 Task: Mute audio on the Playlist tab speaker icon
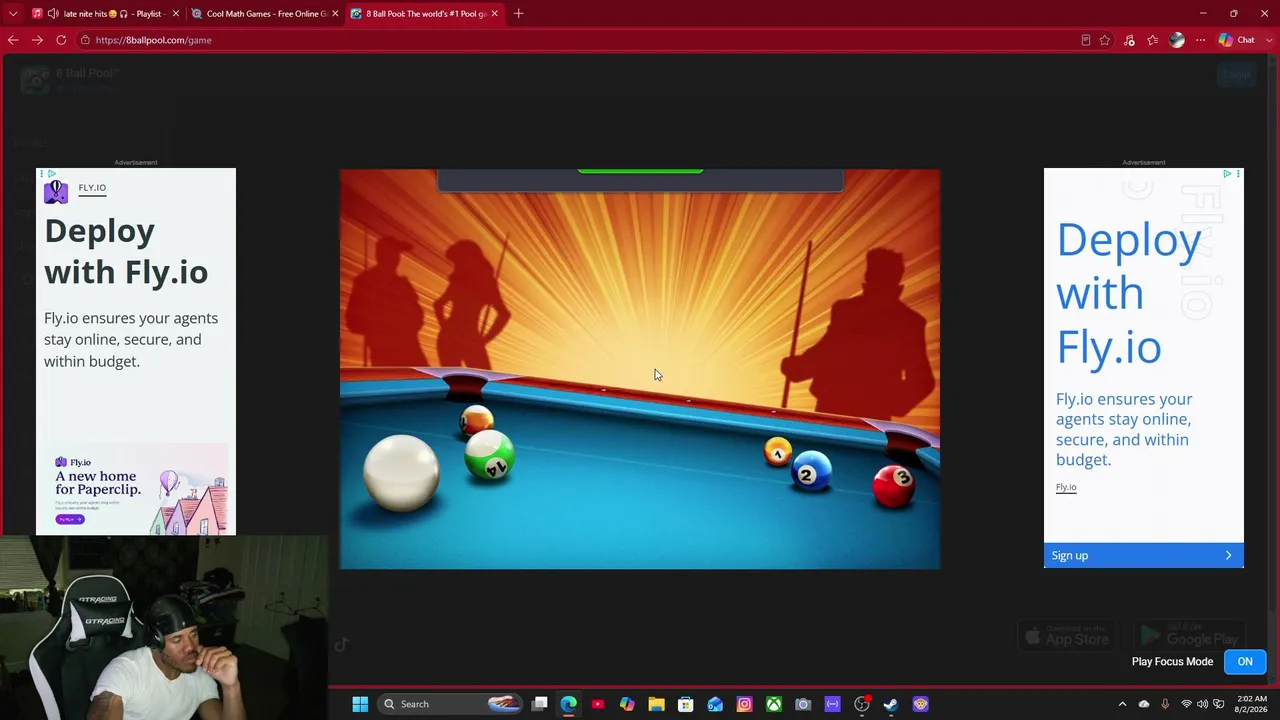pos(52,14)
